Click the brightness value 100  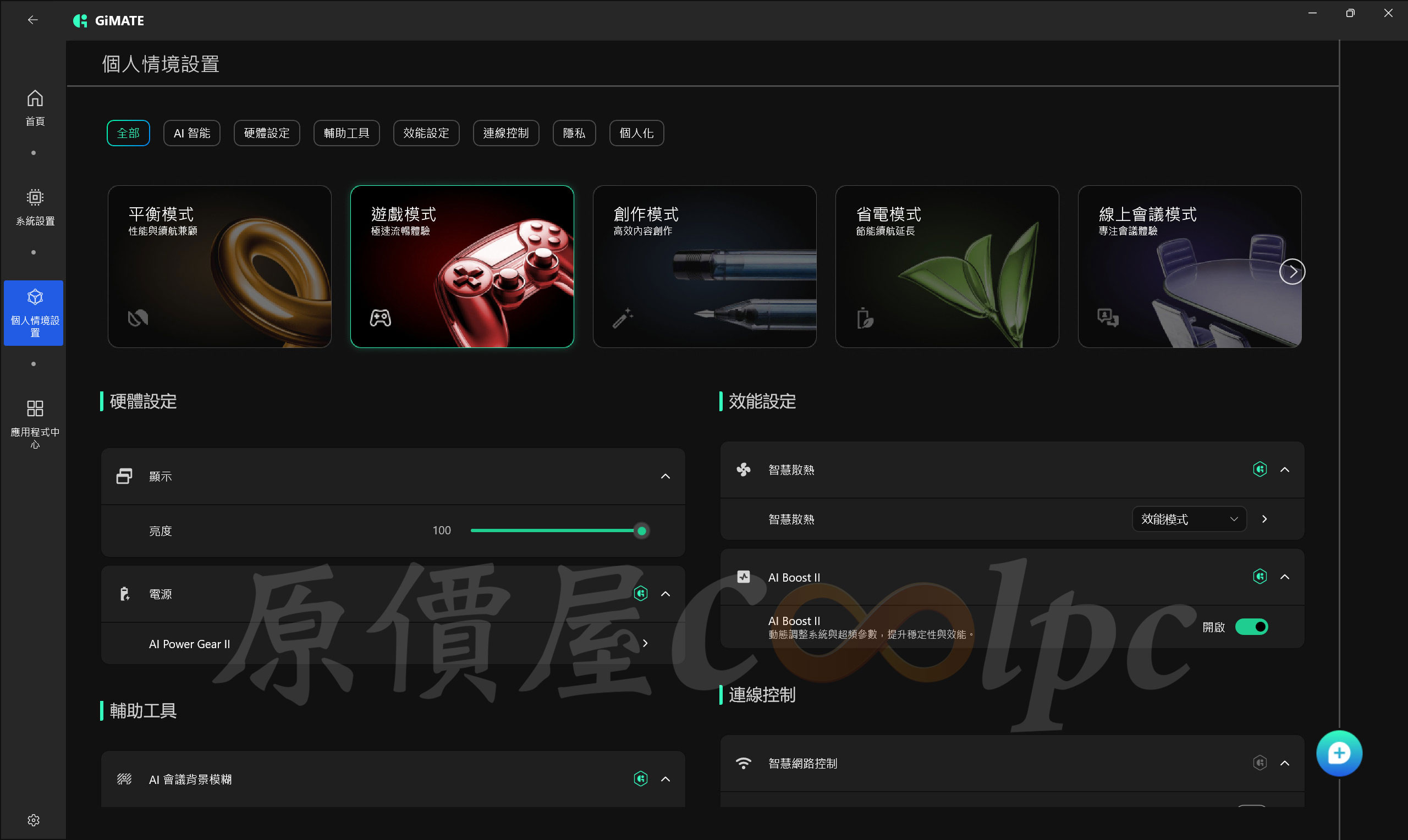pos(442,530)
